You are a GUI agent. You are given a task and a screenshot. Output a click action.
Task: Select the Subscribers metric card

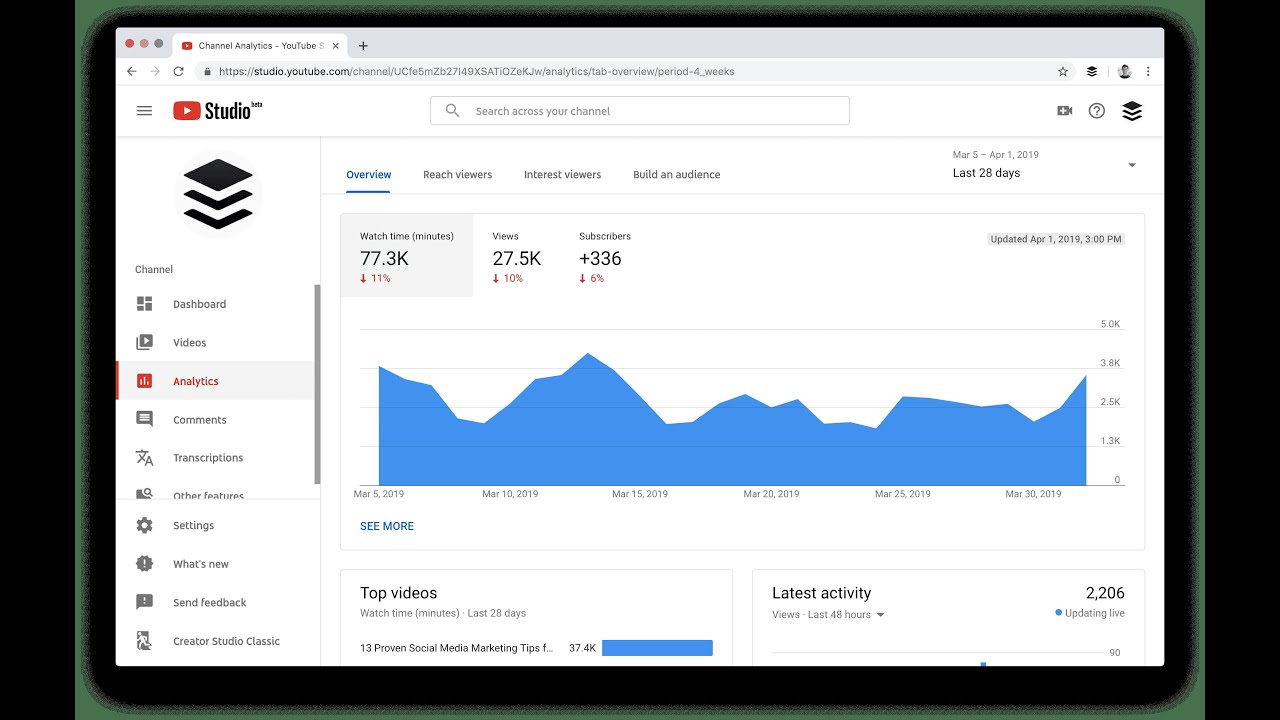pos(605,256)
